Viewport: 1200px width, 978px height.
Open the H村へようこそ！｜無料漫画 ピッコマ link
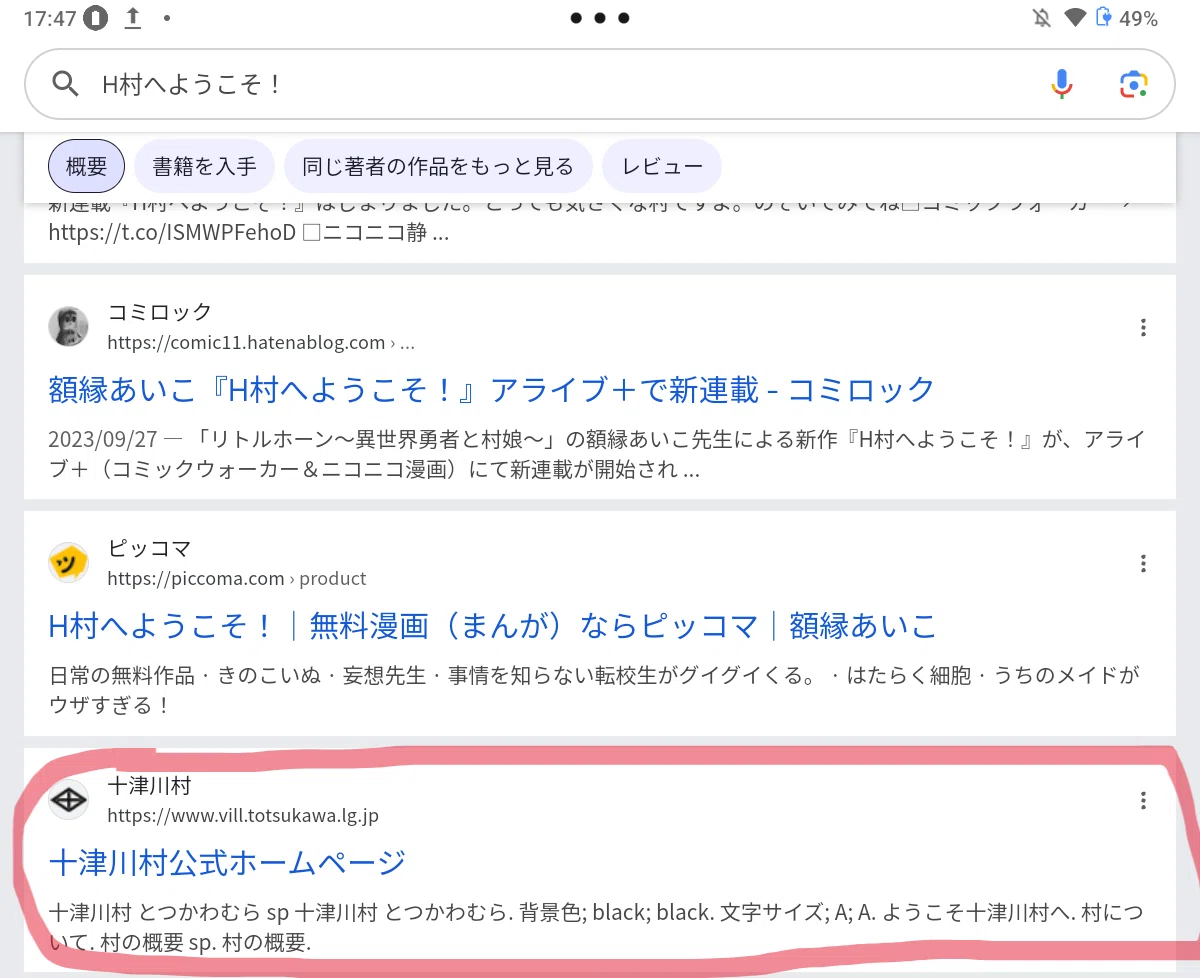point(492,626)
